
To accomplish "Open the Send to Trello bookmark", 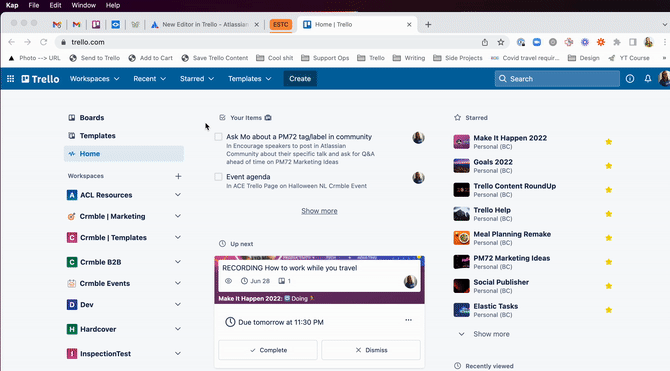I will pyautogui.click(x=95, y=58).
